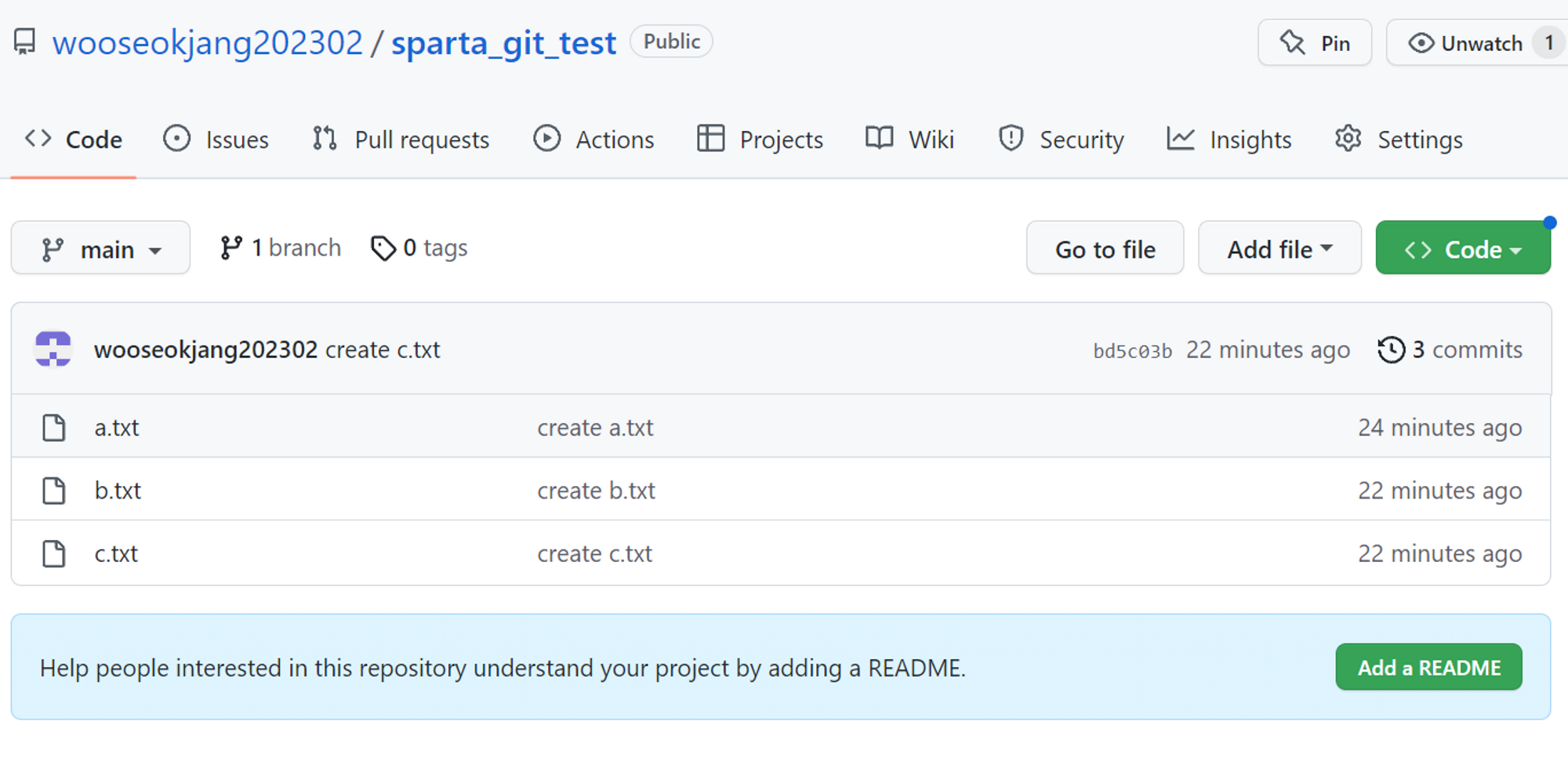Image resolution: width=1568 pixels, height=761 pixels.
Task: Open the wooseokjang202302 owner profile link
Action: (208, 43)
